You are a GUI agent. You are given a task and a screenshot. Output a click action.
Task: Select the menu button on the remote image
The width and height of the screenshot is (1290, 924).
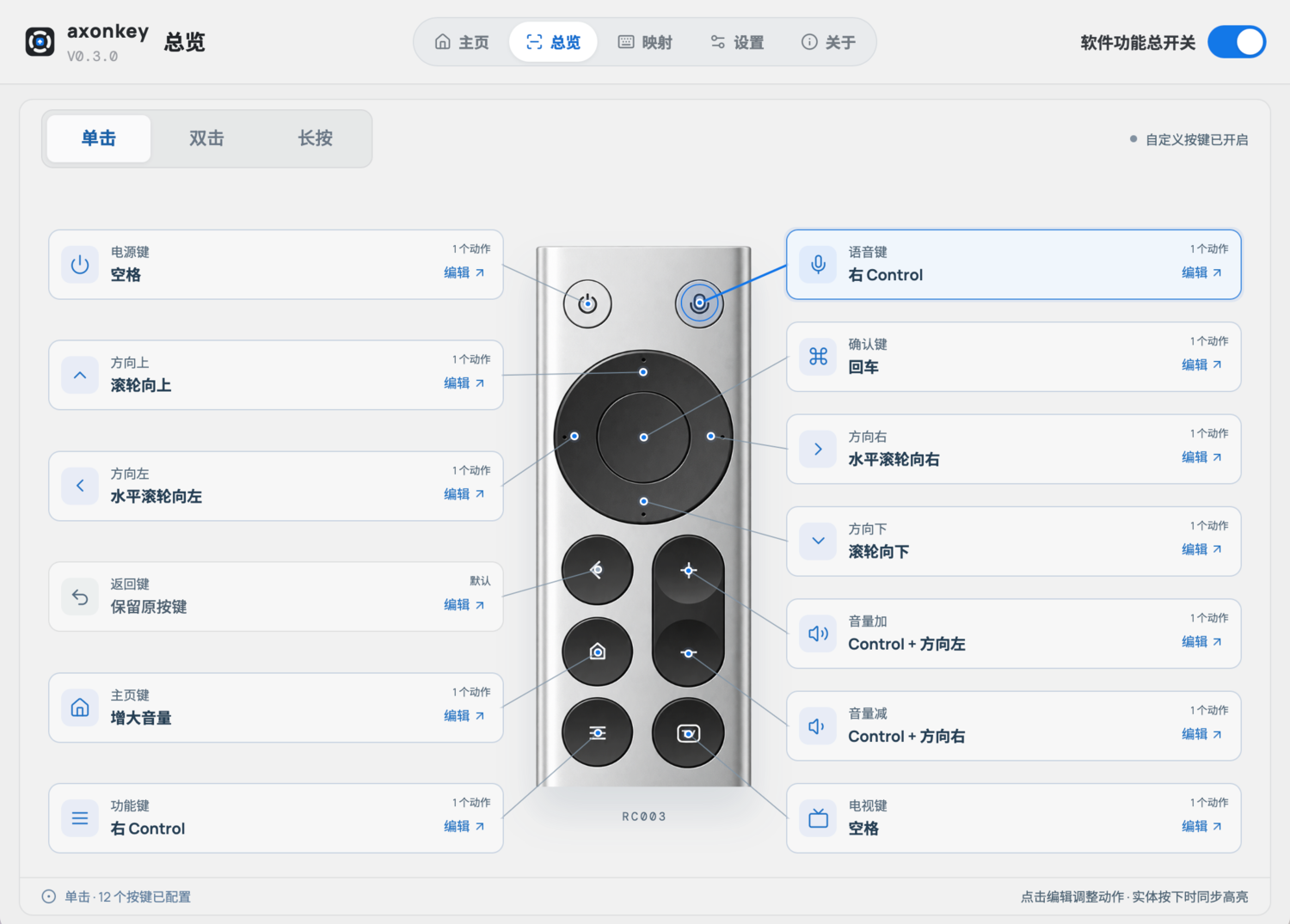(598, 733)
